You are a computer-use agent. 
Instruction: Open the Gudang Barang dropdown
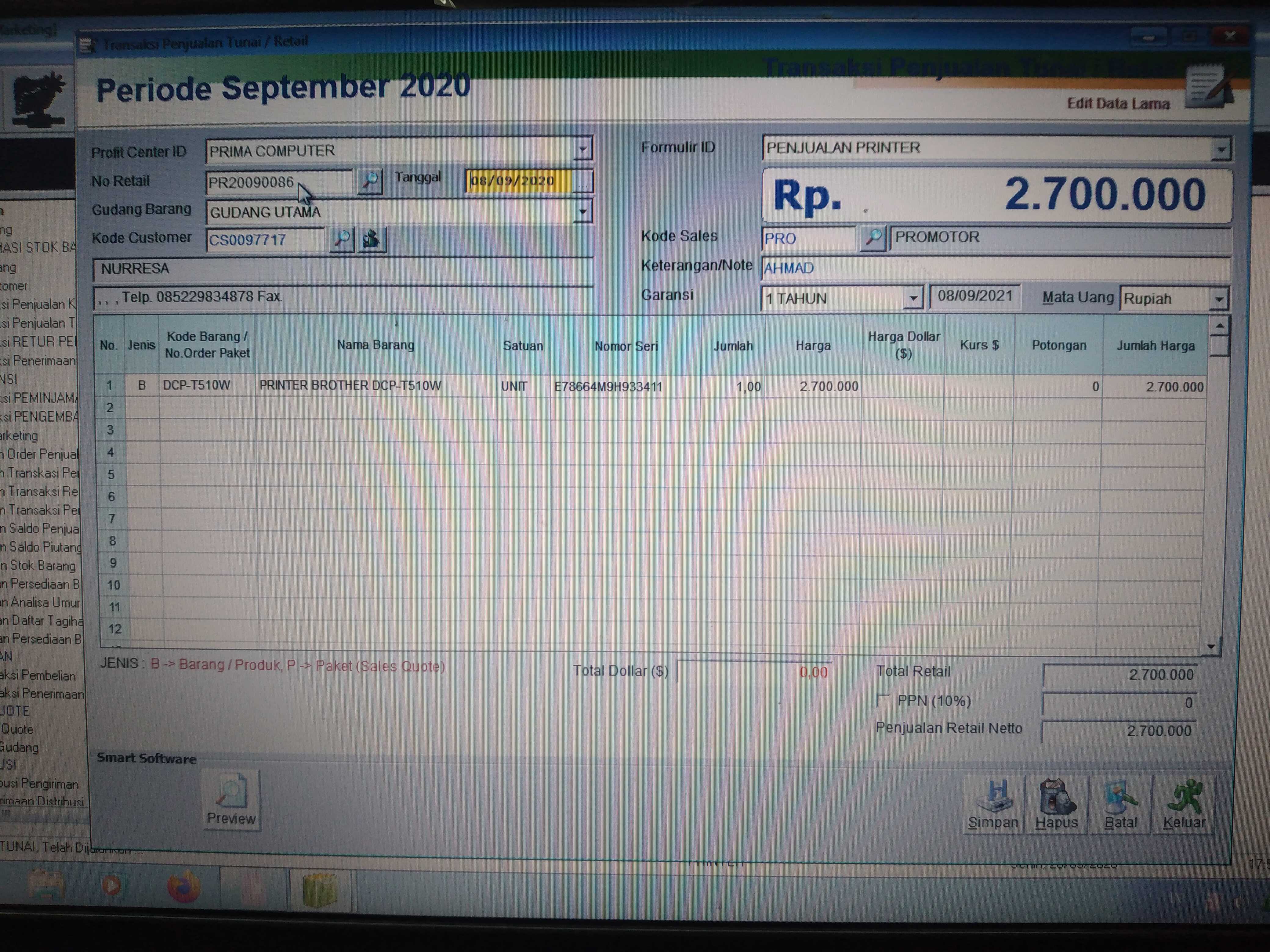[x=583, y=212]
